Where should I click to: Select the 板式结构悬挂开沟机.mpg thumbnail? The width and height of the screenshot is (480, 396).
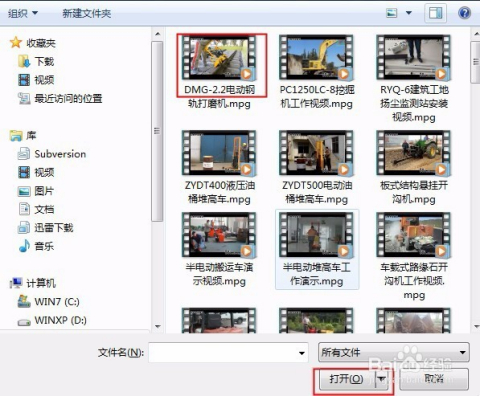414,153
